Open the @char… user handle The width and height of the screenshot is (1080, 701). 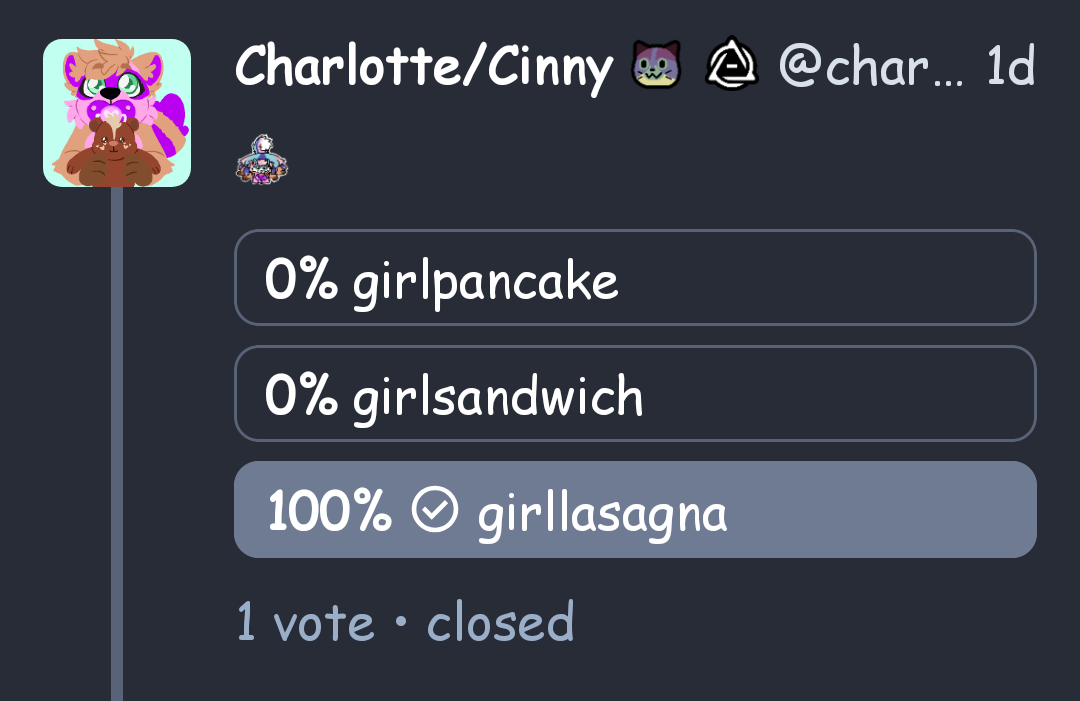tap(870, 67)
